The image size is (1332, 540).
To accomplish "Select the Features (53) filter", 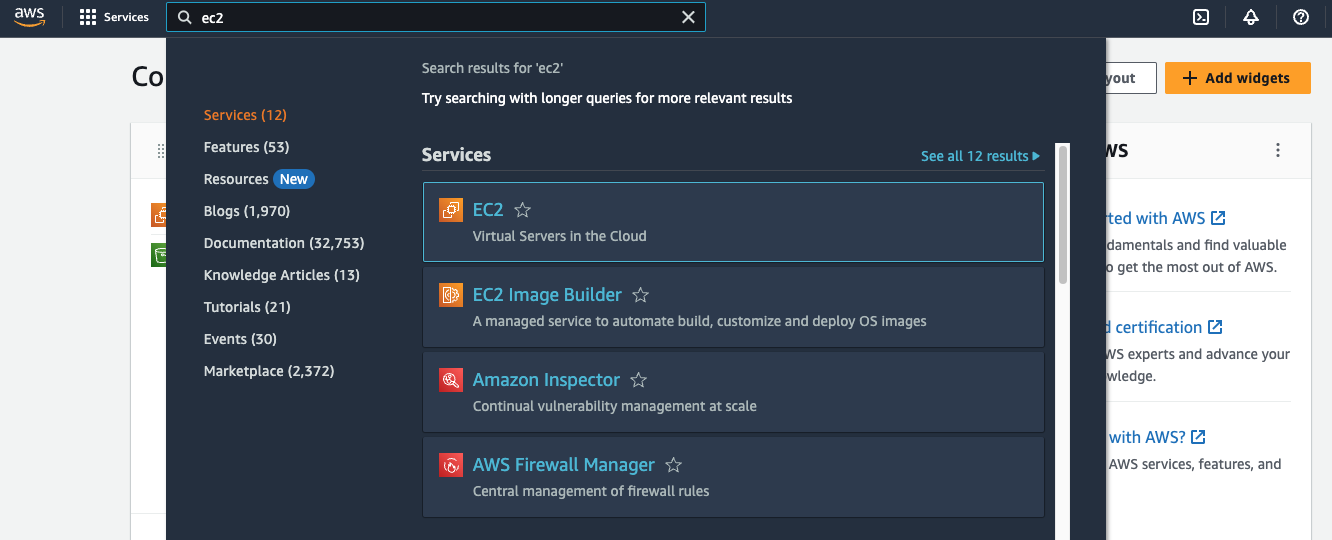I will 246,147.
